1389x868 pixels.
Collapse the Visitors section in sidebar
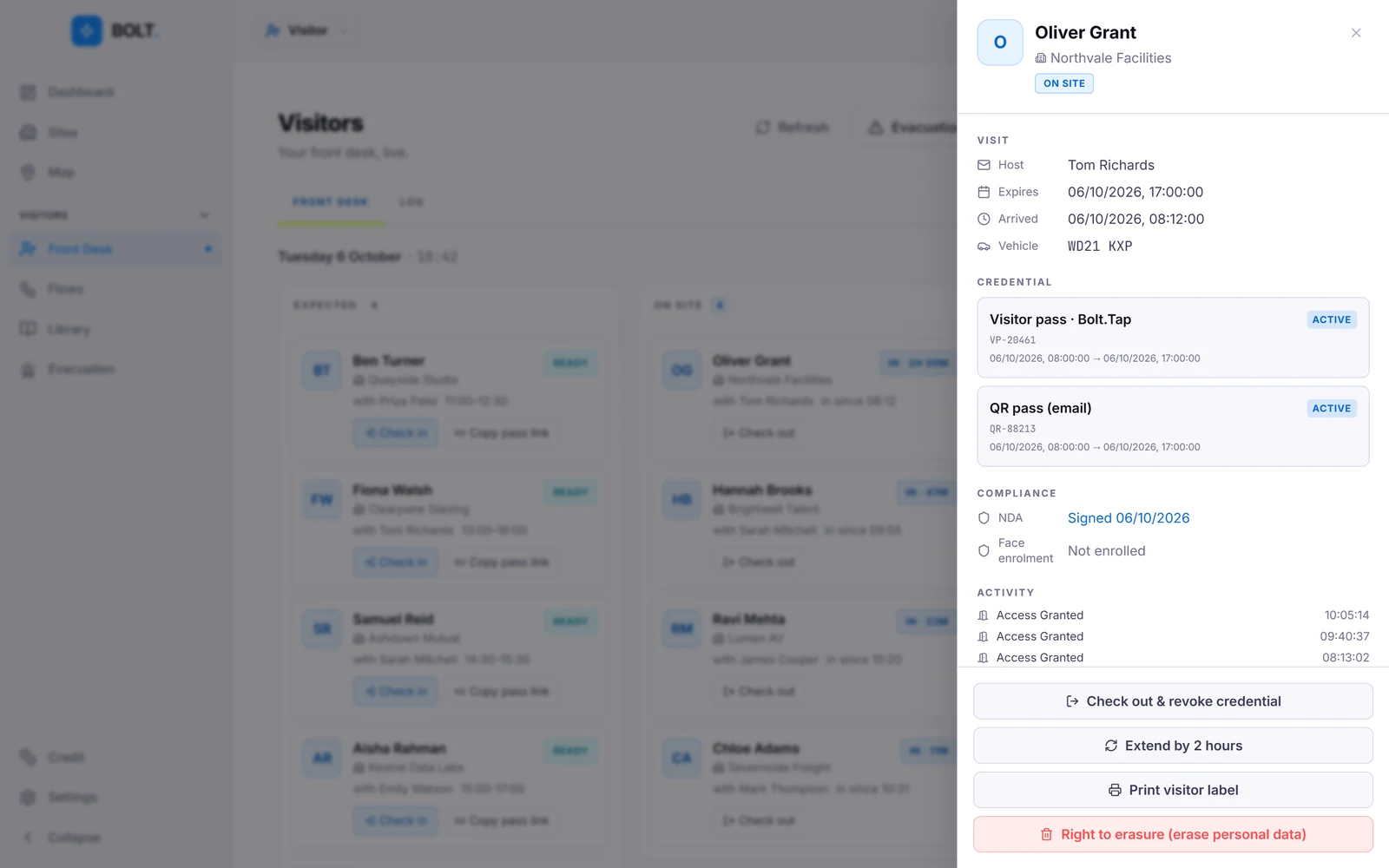click(204, 215)
